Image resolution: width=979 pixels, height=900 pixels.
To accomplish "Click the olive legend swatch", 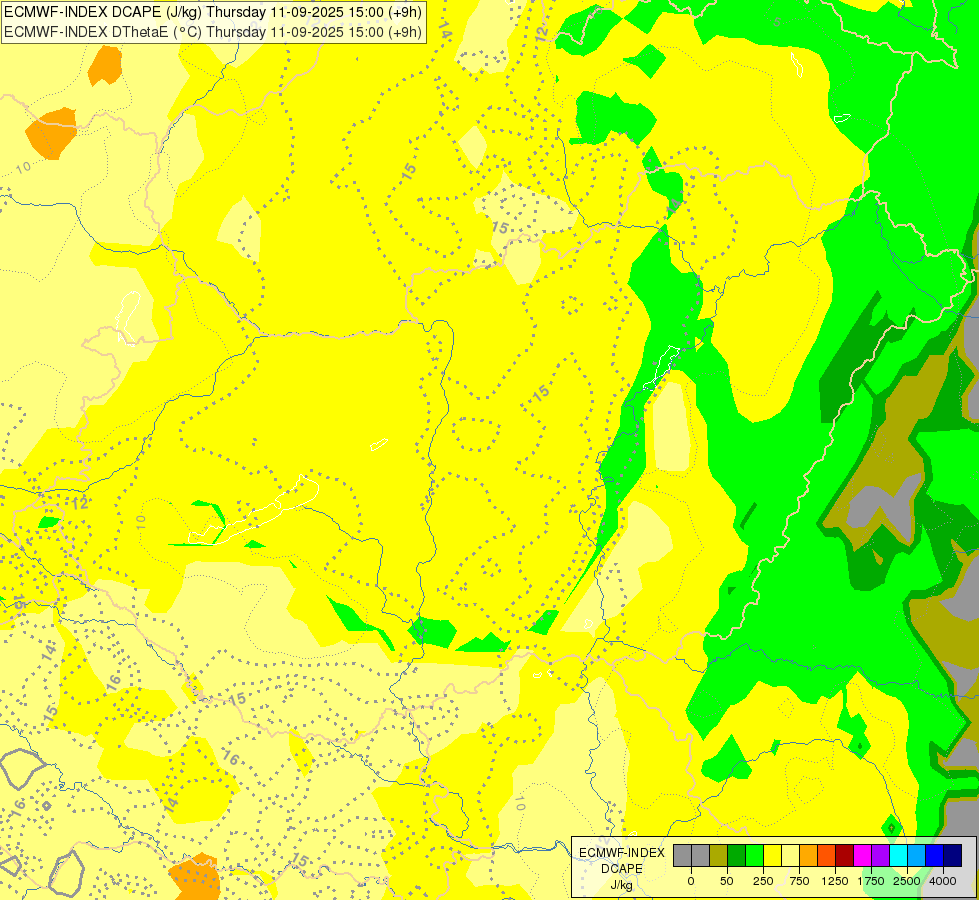I will (718, 855).
